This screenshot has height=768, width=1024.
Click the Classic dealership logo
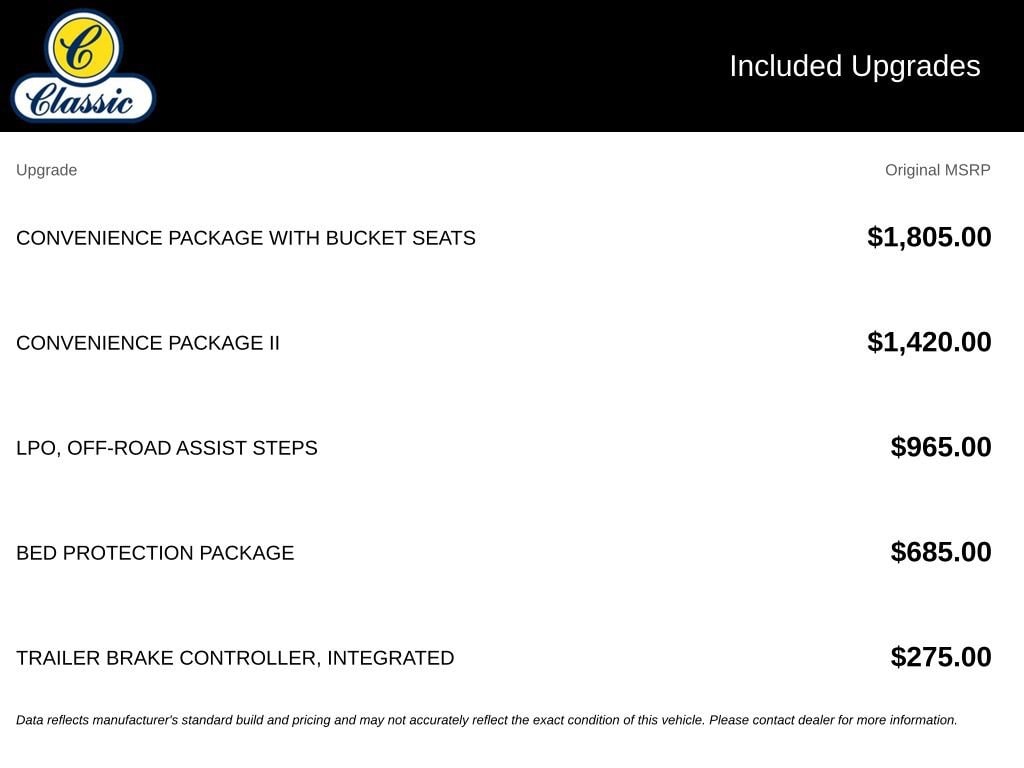83,65
